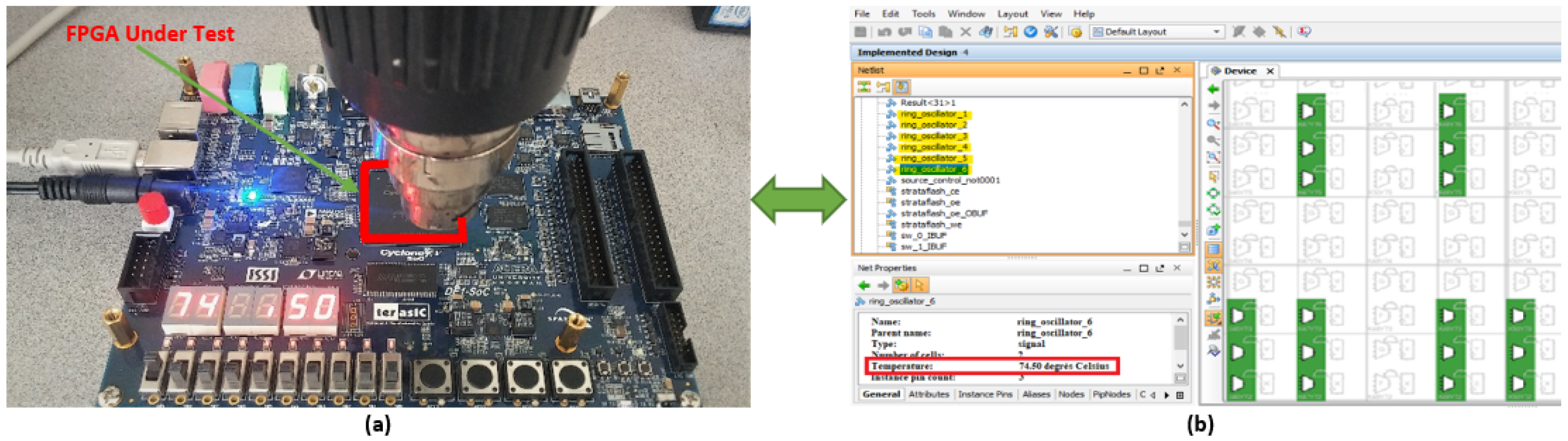Image resolution: width=1568 pixels, height=441 pixels.
Task: Switch to the Attributes tab
Action: (x=928, y=395)
